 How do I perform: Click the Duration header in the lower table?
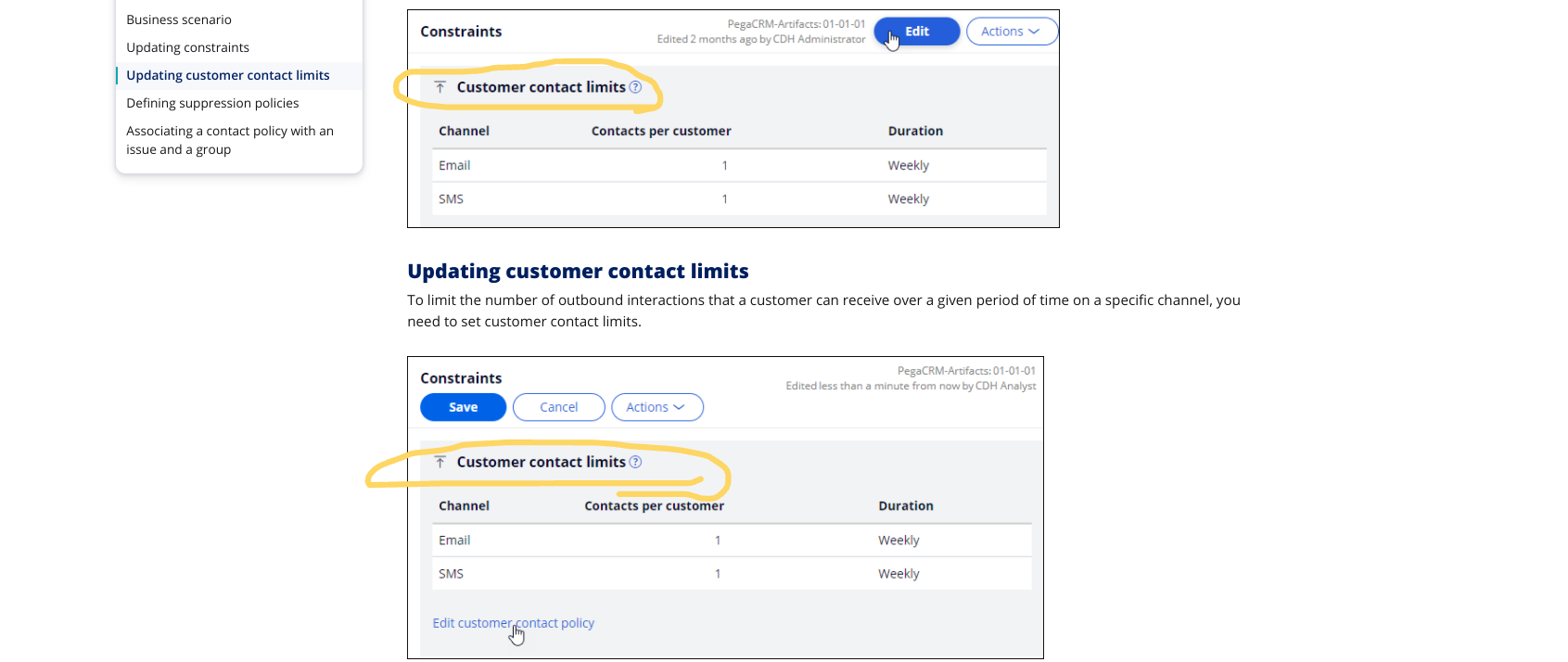pyautogui.click(x=906, y=505)
